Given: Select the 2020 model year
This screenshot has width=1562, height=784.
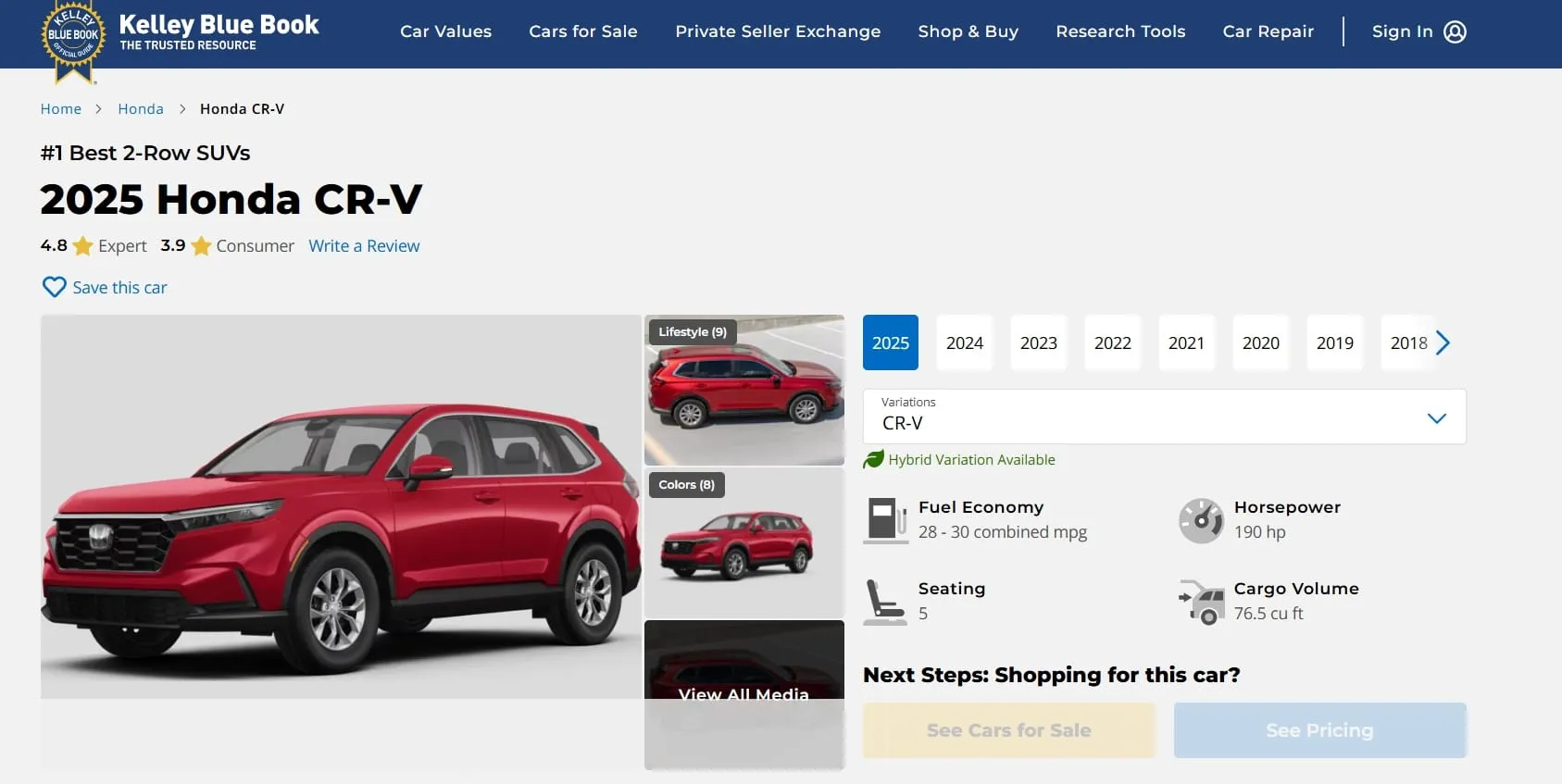Looking at the screenshot, I should pyautogui.click(x=1261, y=342).
